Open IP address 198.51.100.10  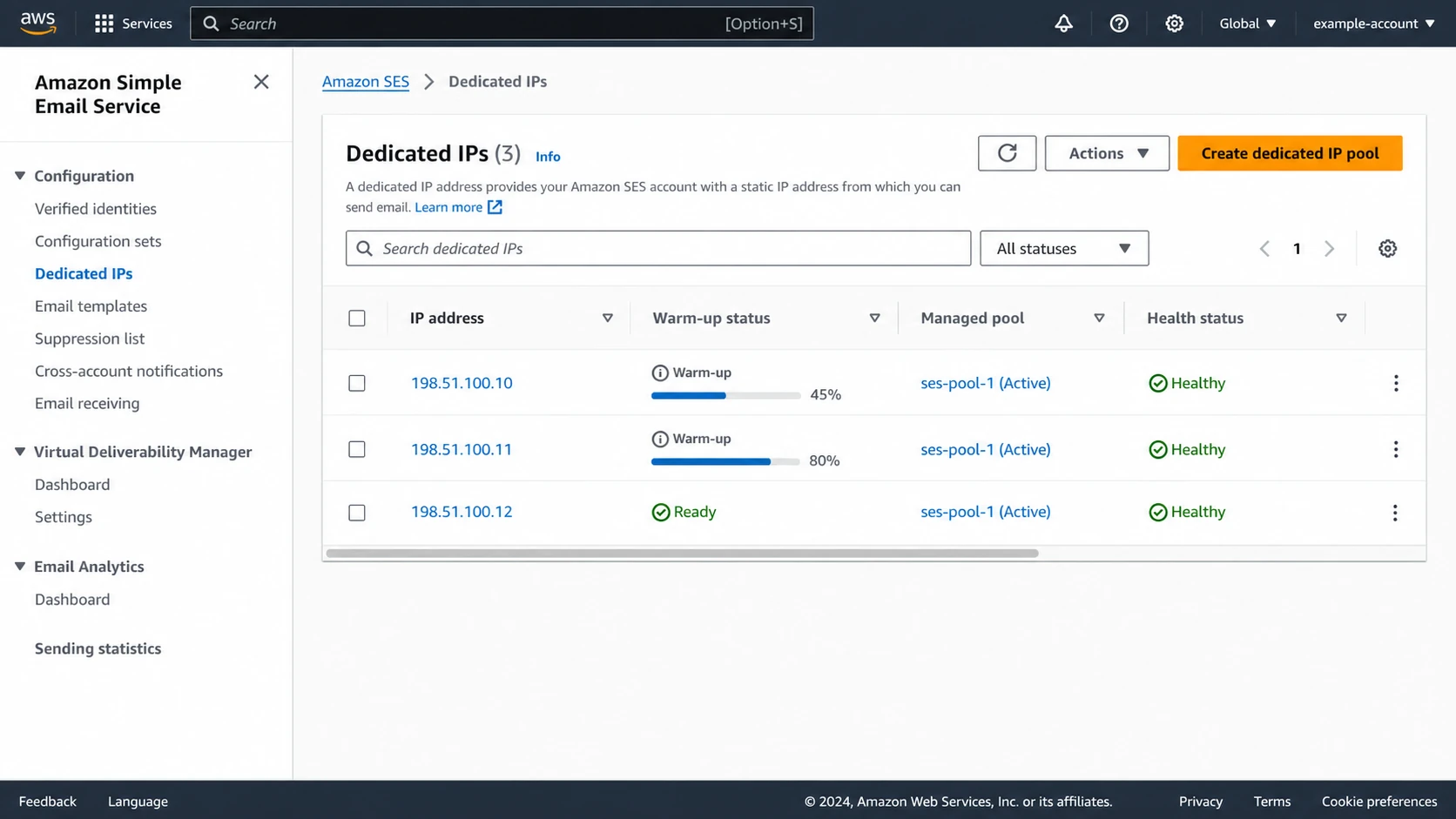coord(462,383)
